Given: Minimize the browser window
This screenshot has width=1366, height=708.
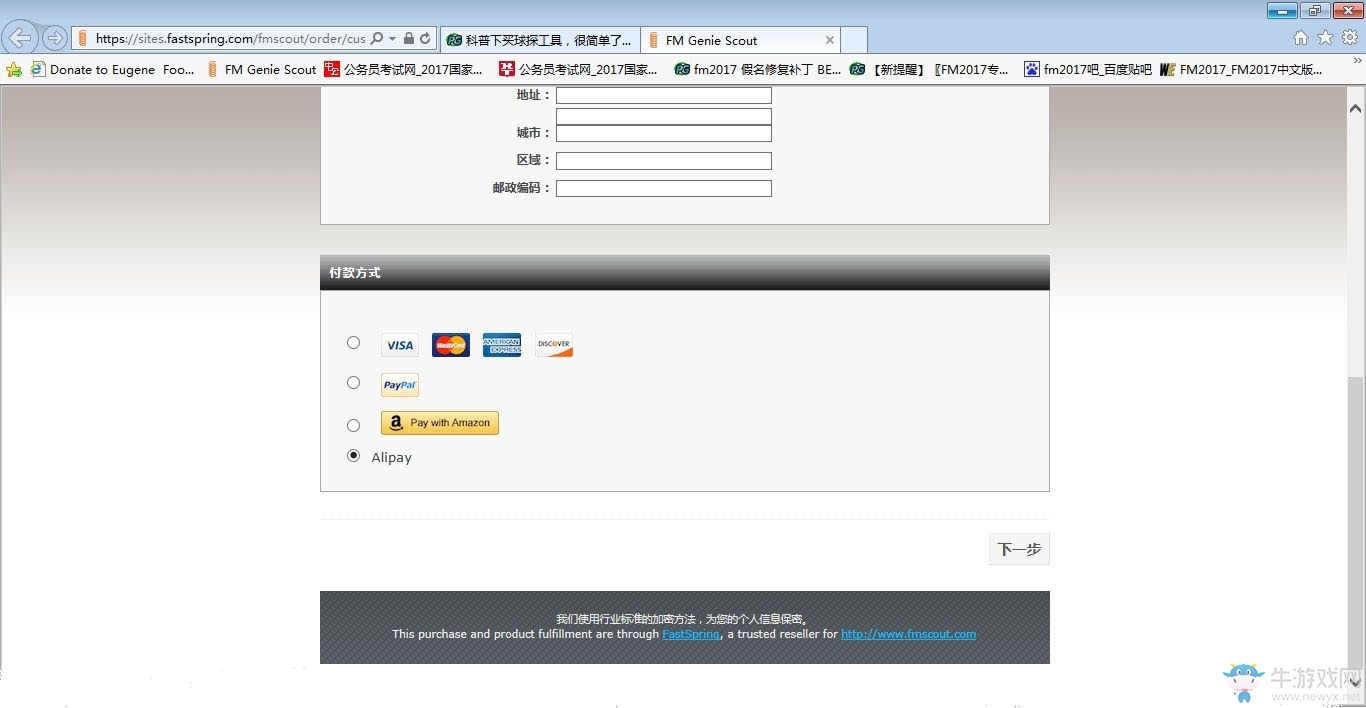Looking at the screenshot, I should pos(1283,11).
